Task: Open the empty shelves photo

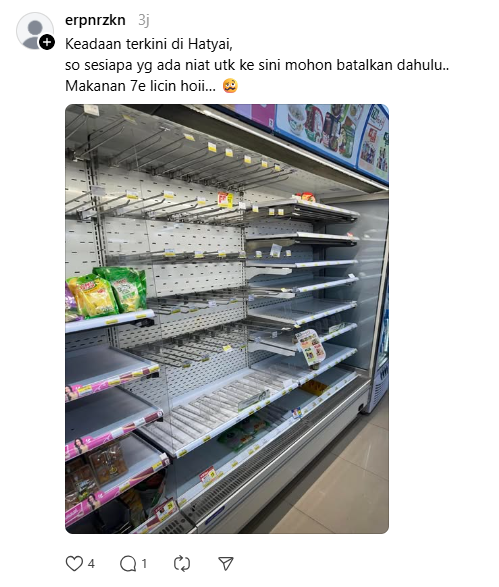Action: tap(227, 319)
